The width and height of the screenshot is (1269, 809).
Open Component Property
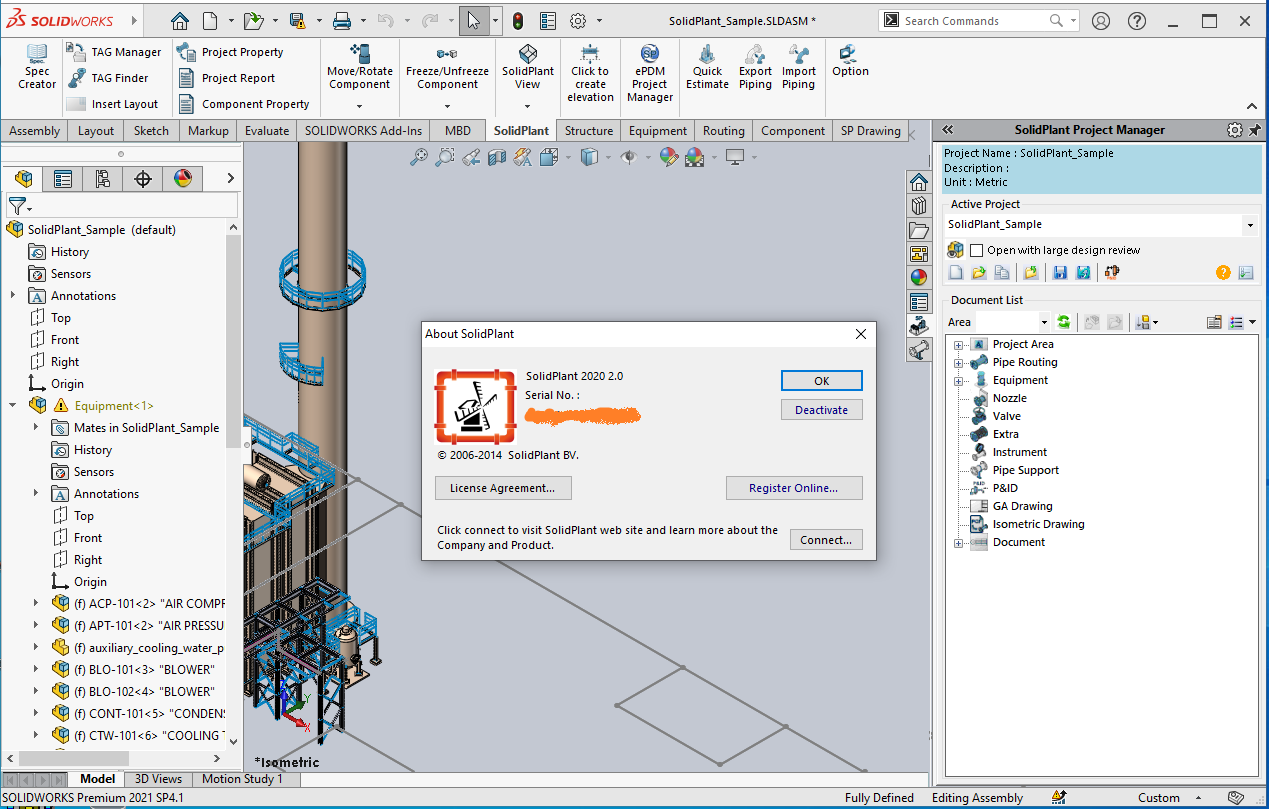(x=243, y=104)
